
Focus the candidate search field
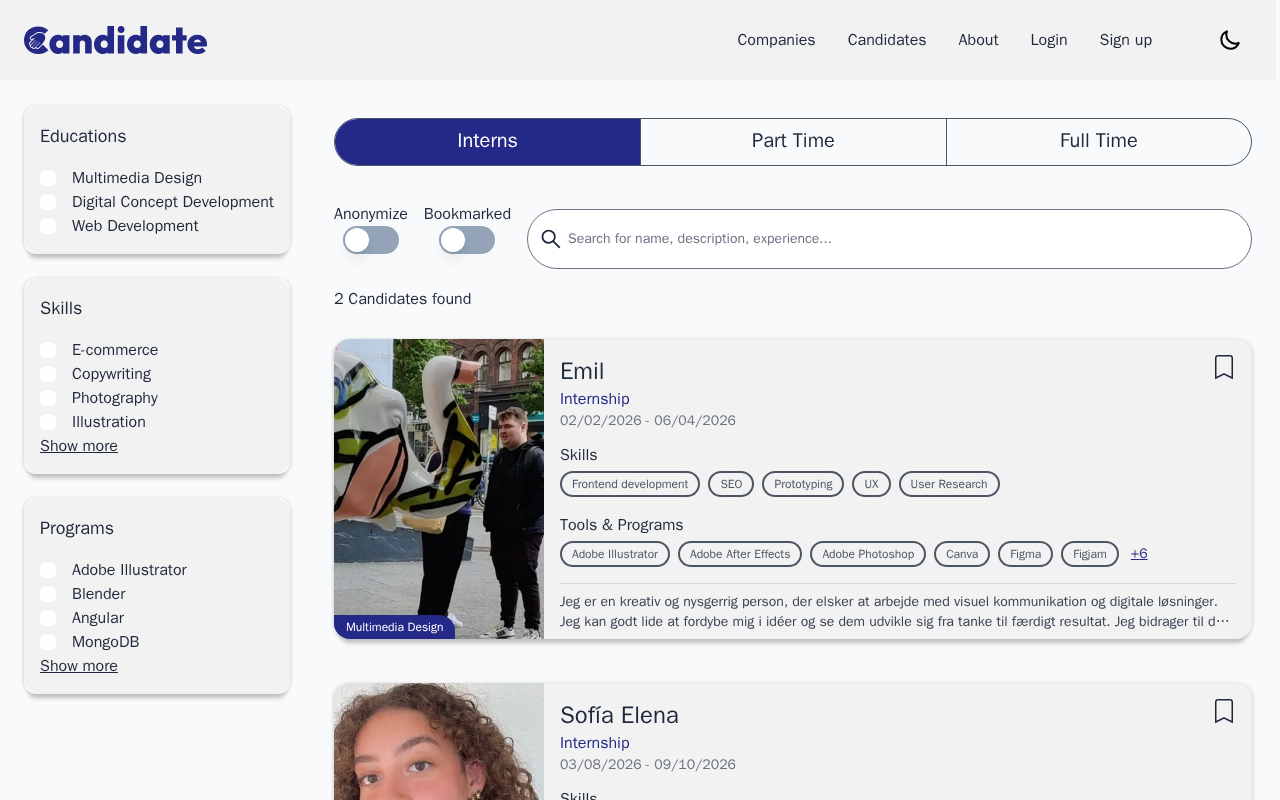889,239
